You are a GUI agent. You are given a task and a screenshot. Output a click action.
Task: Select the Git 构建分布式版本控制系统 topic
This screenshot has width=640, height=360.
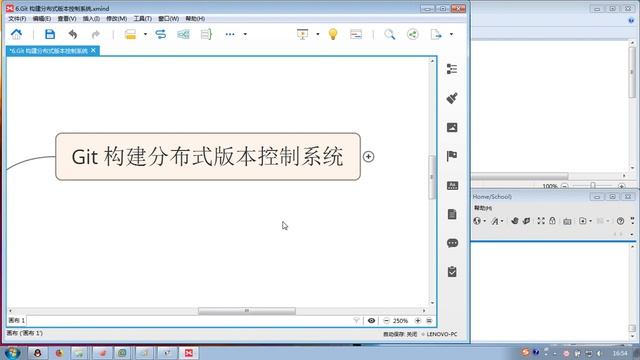pyautogui.click(x=208, y=156)
